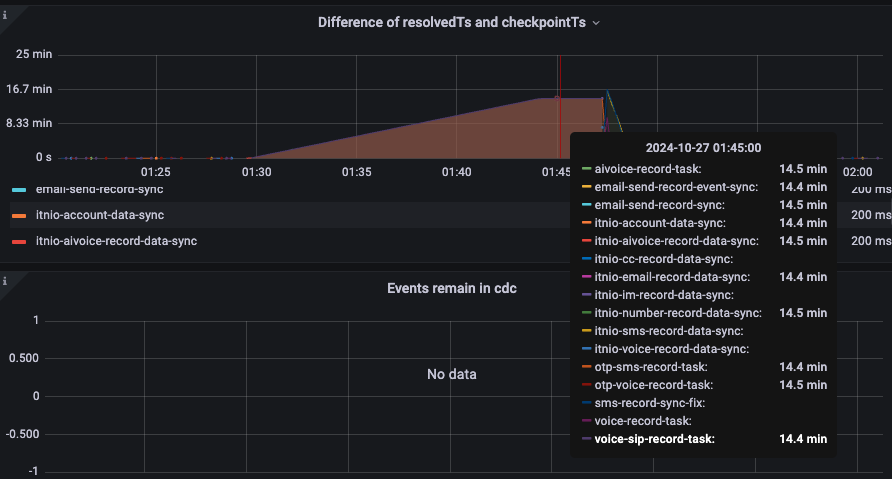Toggle the itnio-aivoice-record-data-sync legend series

tap(116, 241)
